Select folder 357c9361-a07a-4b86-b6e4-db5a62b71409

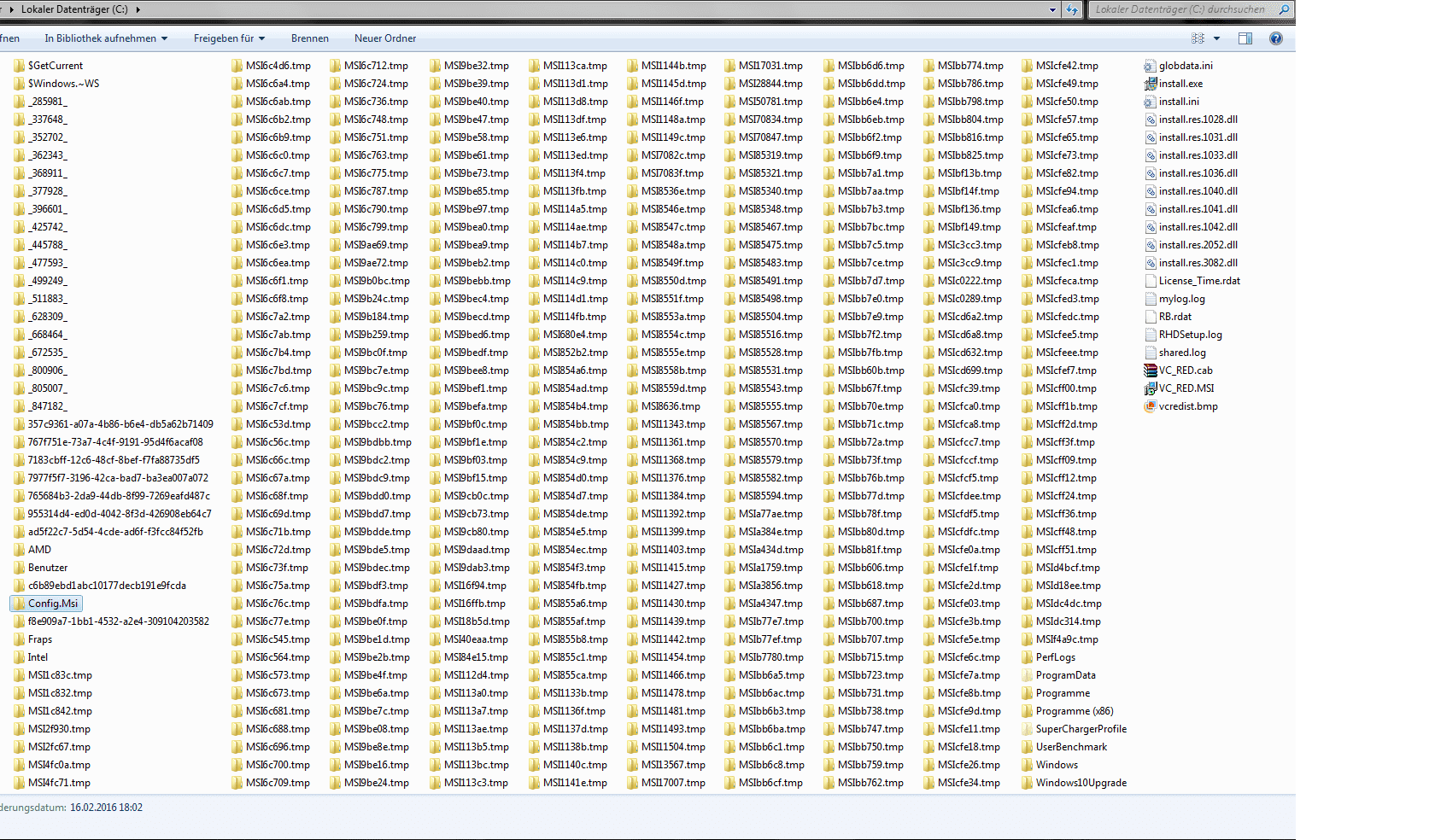(x=113, y=424)
